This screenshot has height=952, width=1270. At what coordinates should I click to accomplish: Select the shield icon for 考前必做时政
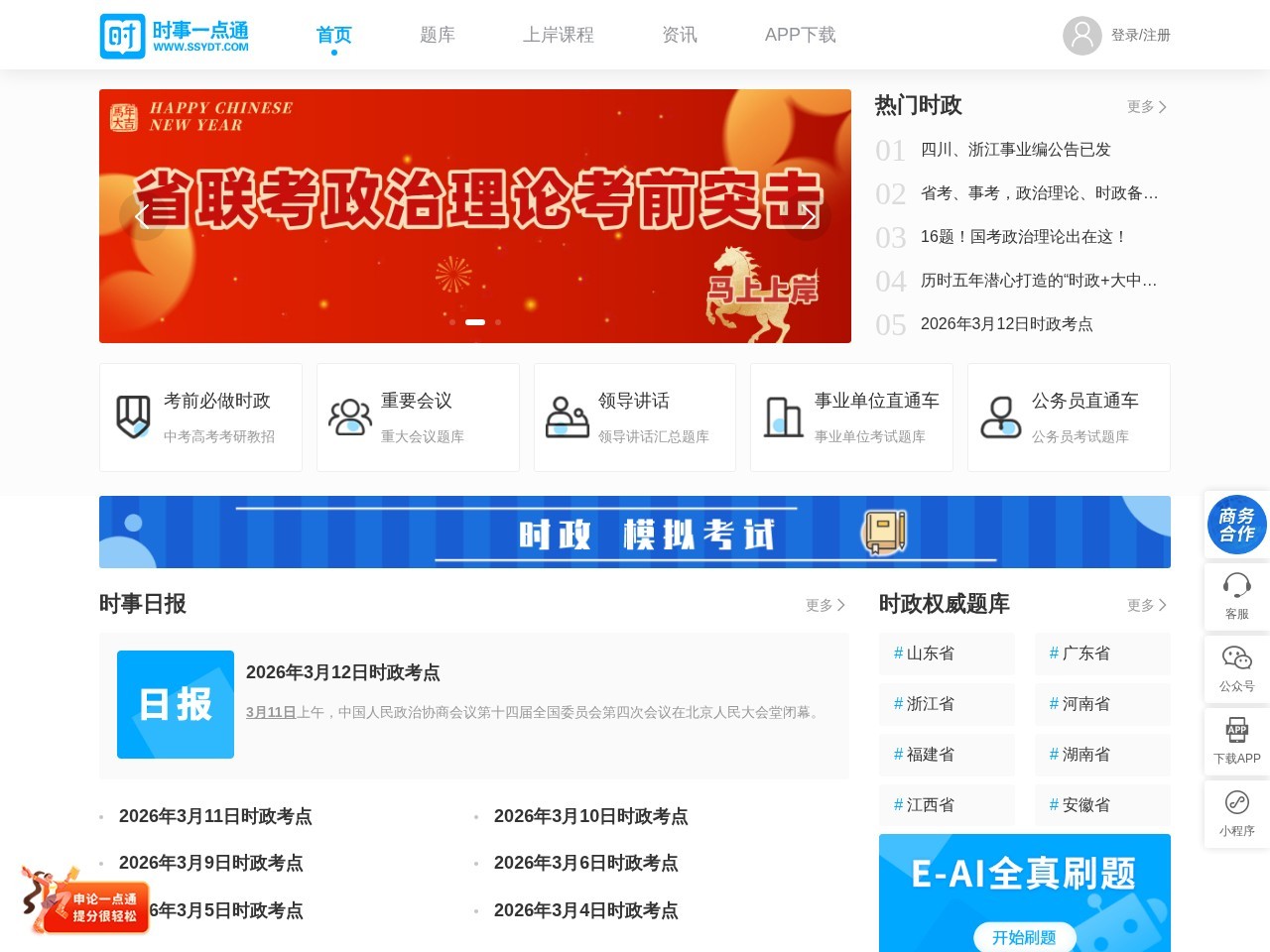(132, 416)
